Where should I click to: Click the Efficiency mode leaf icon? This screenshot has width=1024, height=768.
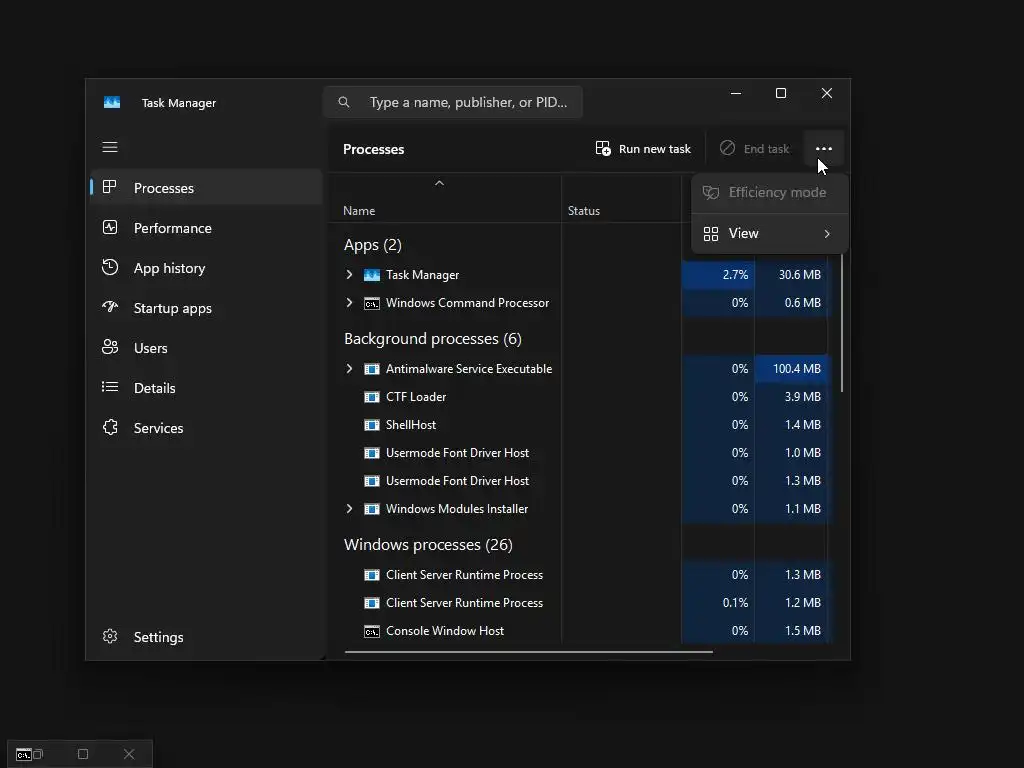711,193
